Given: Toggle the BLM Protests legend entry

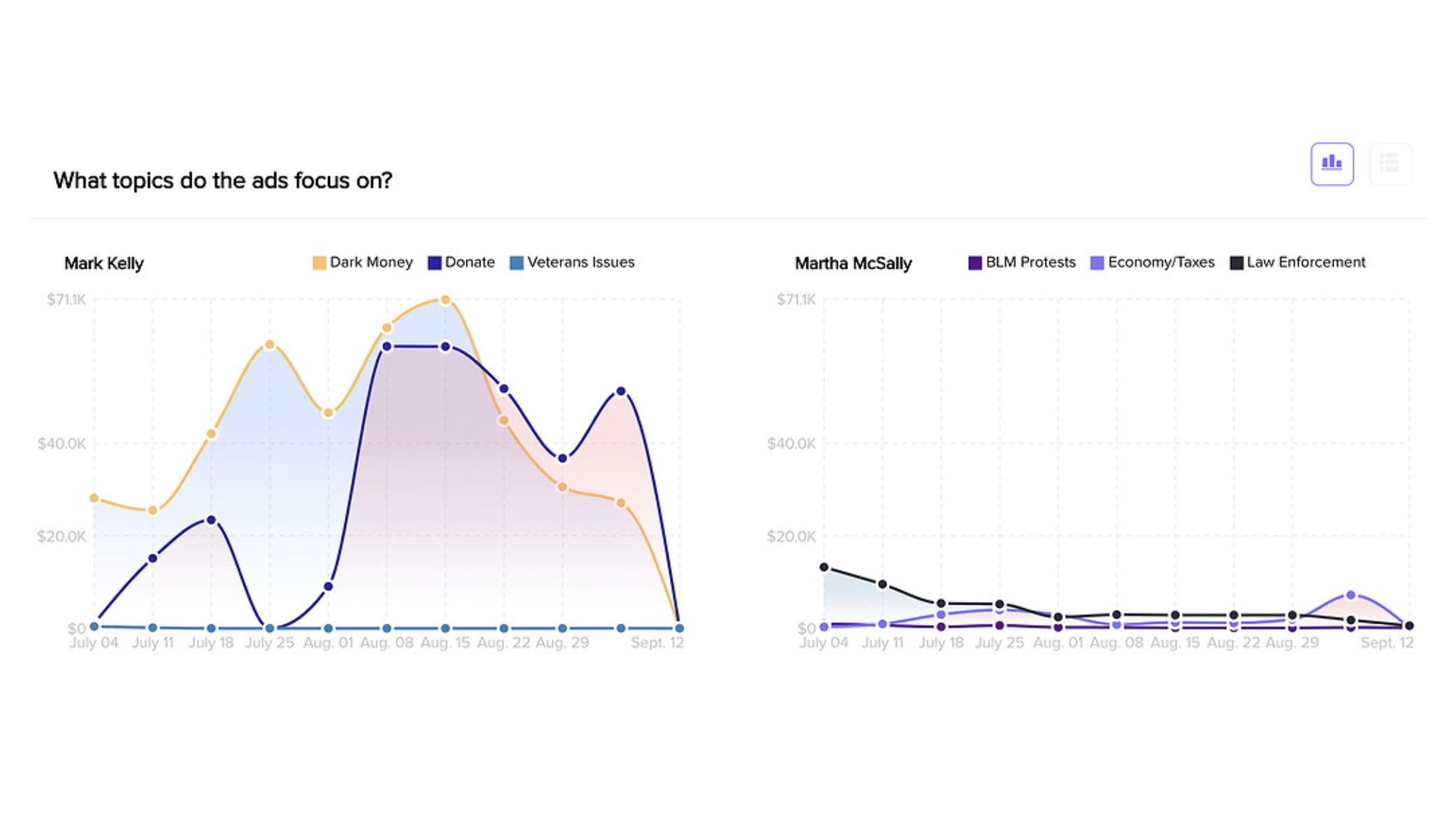Looking at the screenshot, I should click(x=1022, y=263).
